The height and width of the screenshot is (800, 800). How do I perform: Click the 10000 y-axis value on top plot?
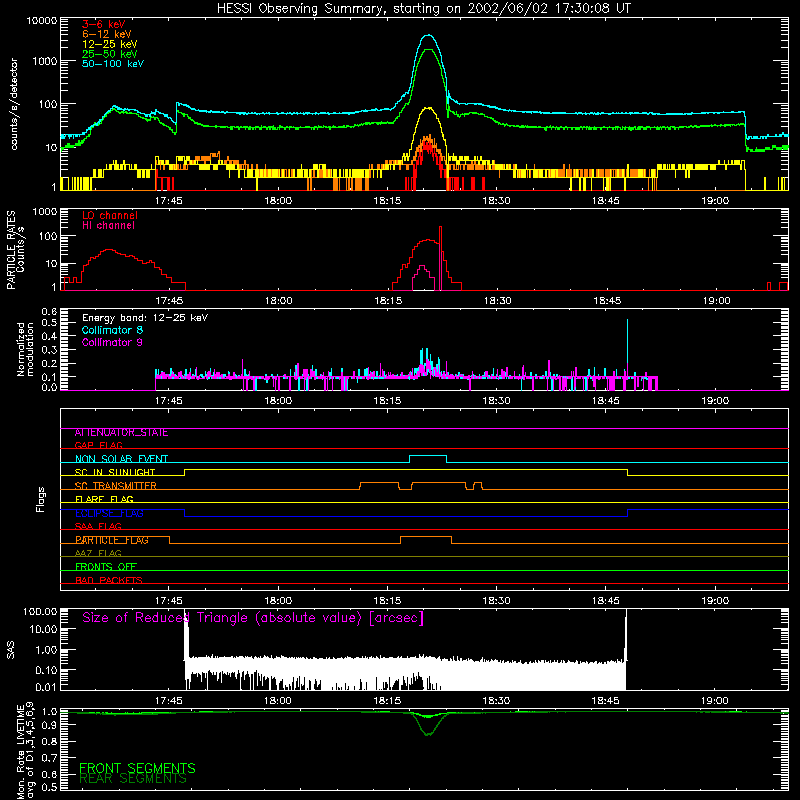point(42,21)
